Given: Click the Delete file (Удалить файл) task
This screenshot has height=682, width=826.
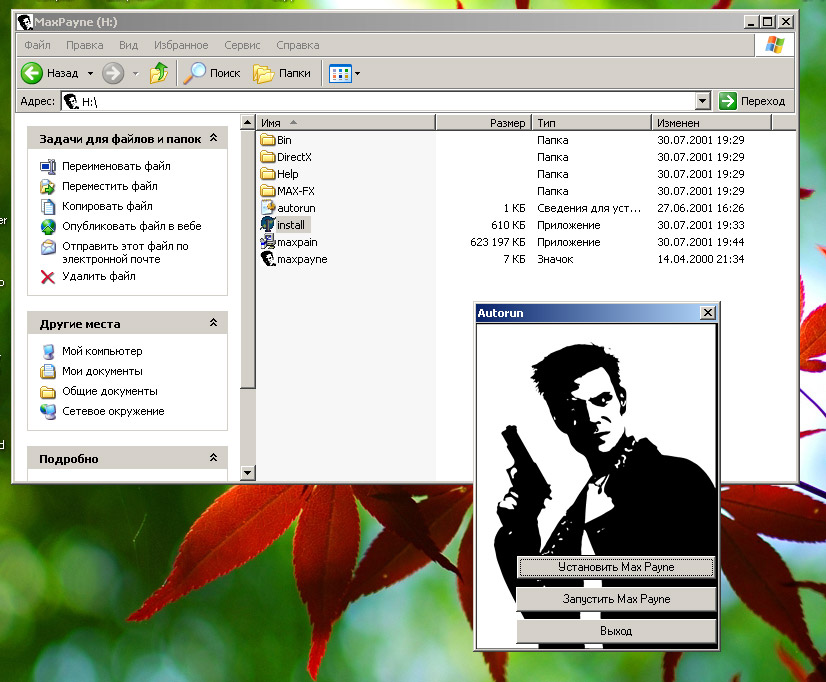Looking at the screenshot, I should coord(98,276).
